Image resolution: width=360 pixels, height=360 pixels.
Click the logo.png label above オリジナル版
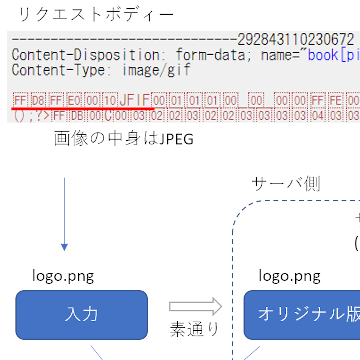point(290,276)
